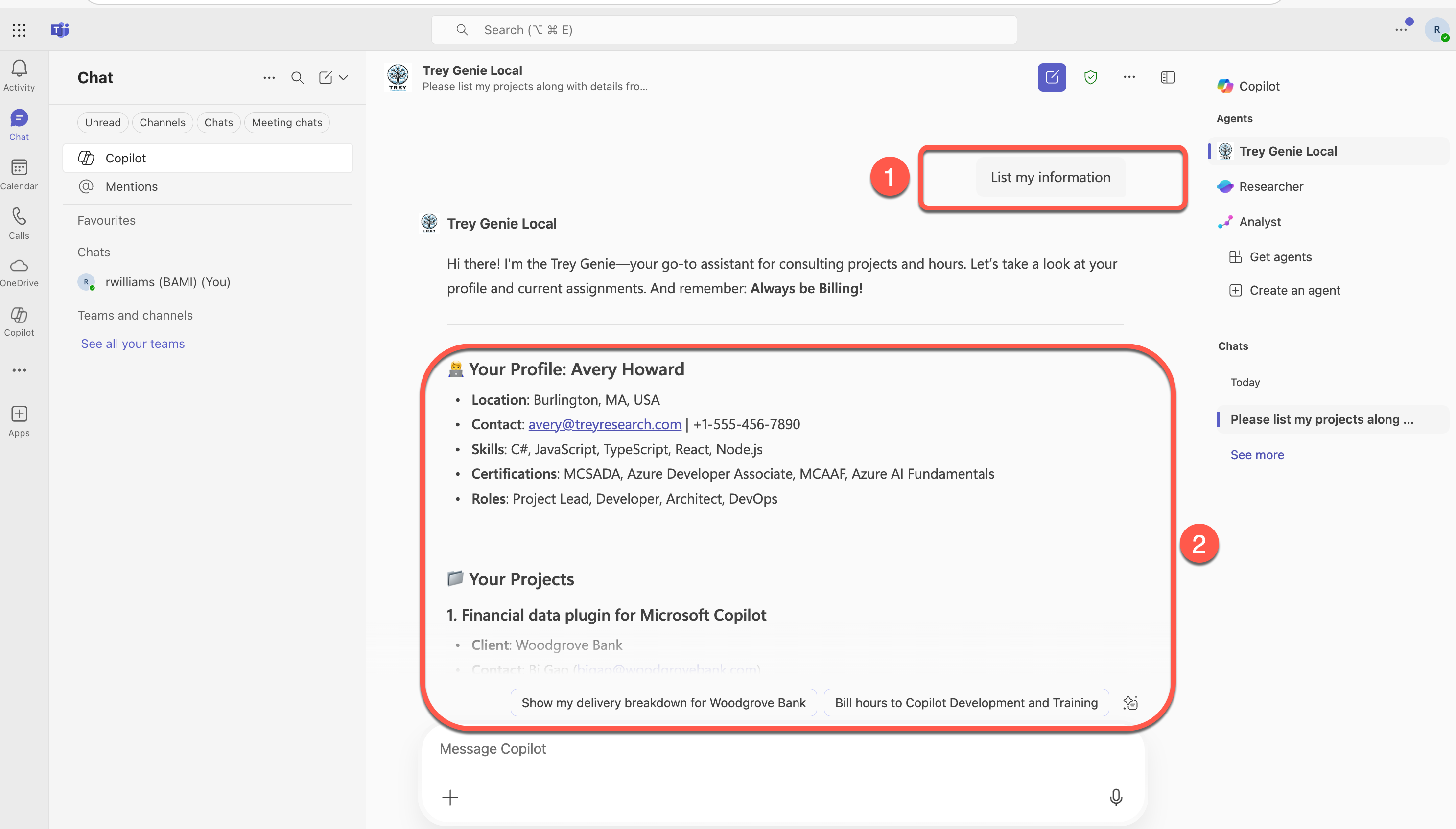
Task: Select Trey Genie Local agent
Action: (x=1329, y=151)
